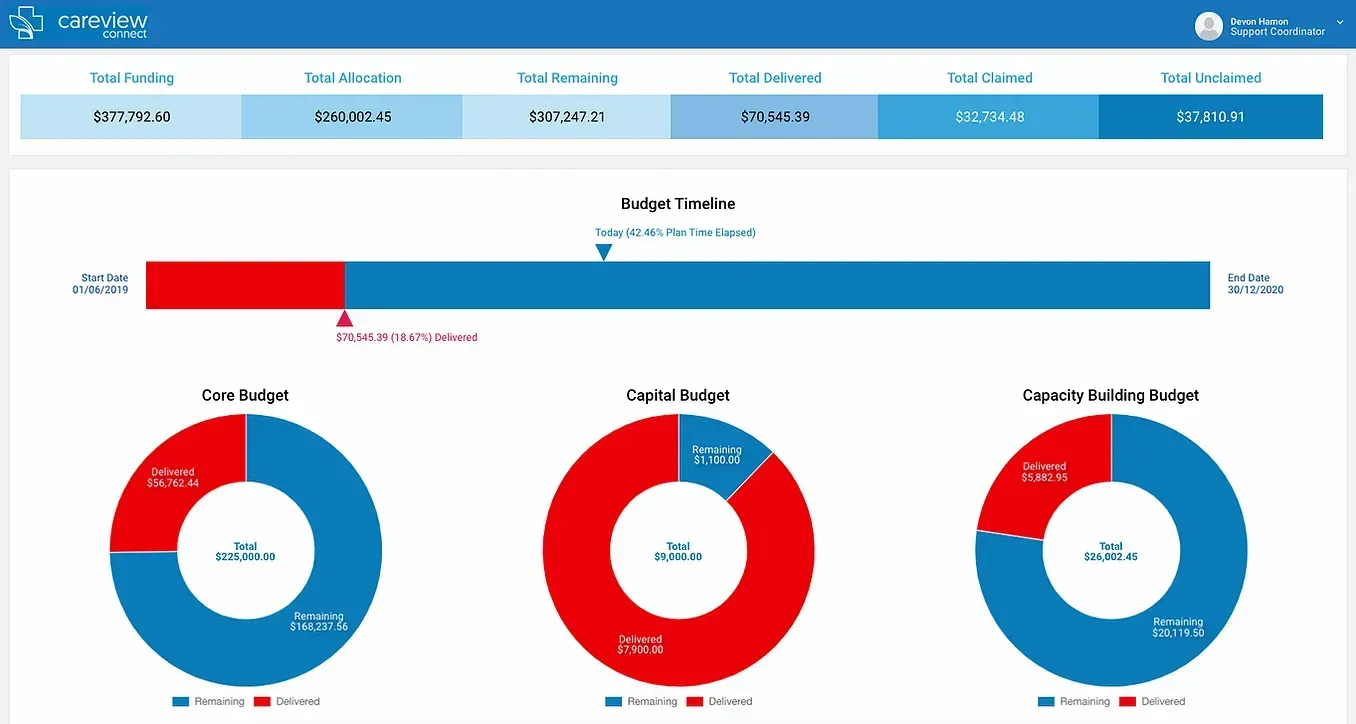Select the $37,810.91 unclaimed tile
This screenshot has width=1356, height=724.
tap(1211, 117)
